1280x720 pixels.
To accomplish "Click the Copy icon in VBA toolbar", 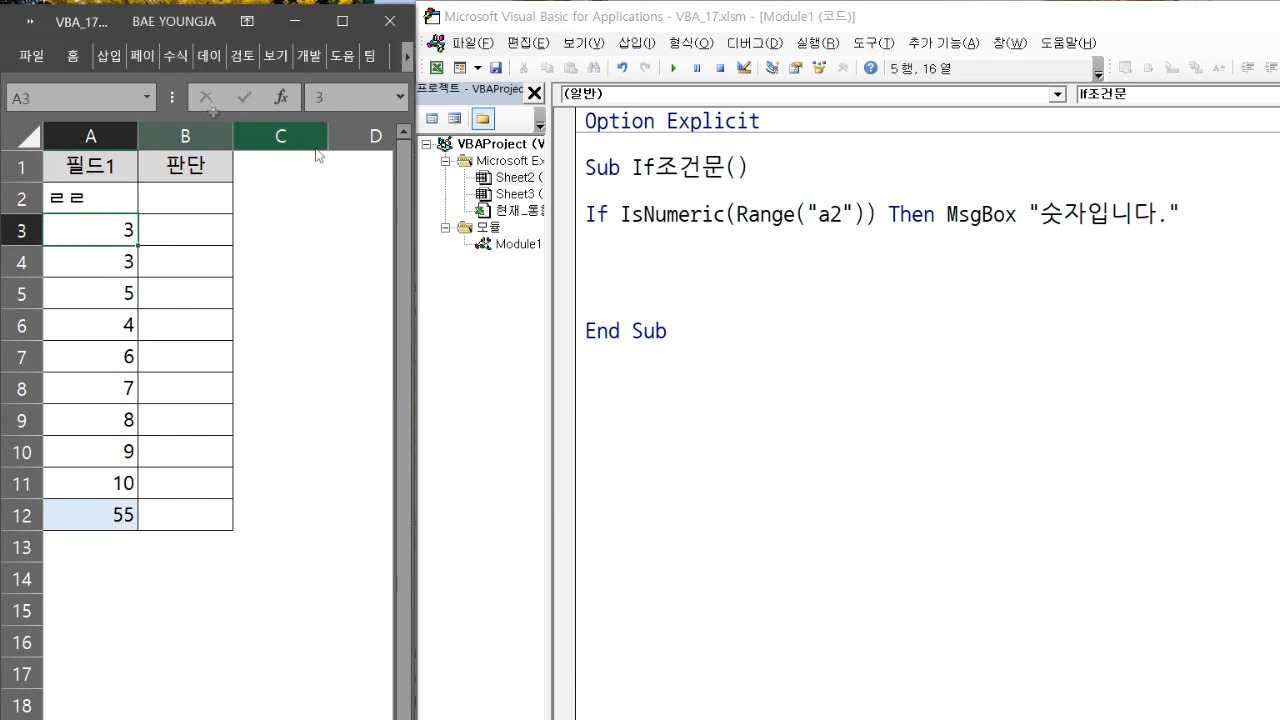I will [547, 68].
